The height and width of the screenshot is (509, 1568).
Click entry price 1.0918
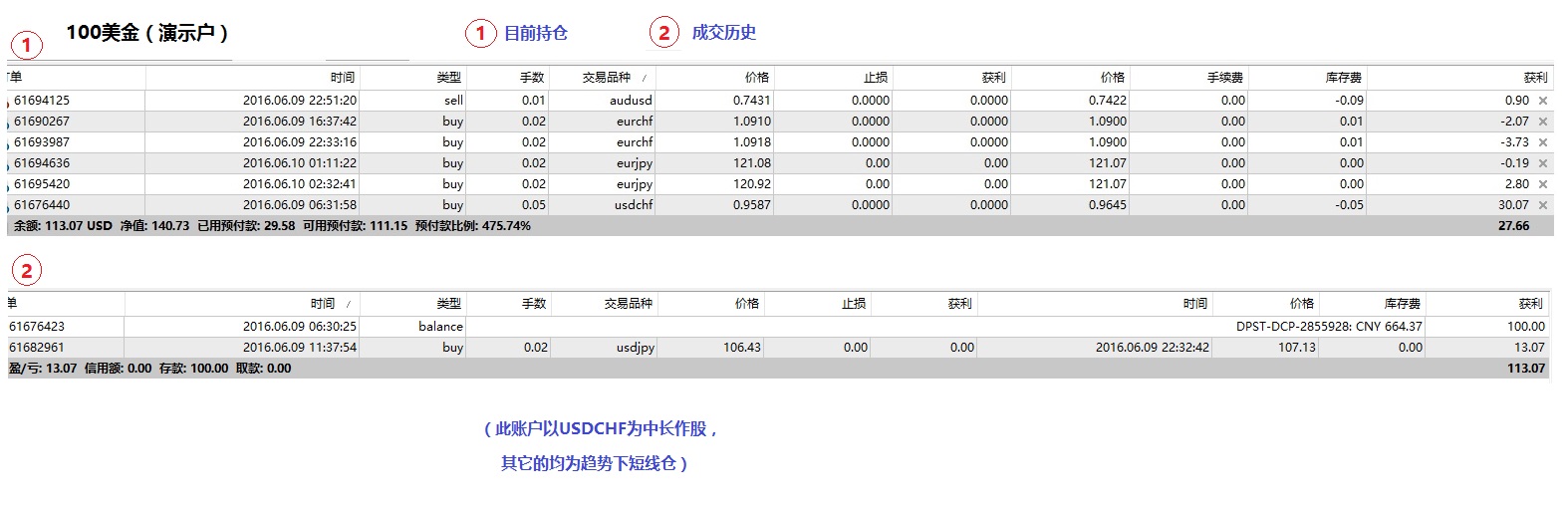[x=752, y=142]
